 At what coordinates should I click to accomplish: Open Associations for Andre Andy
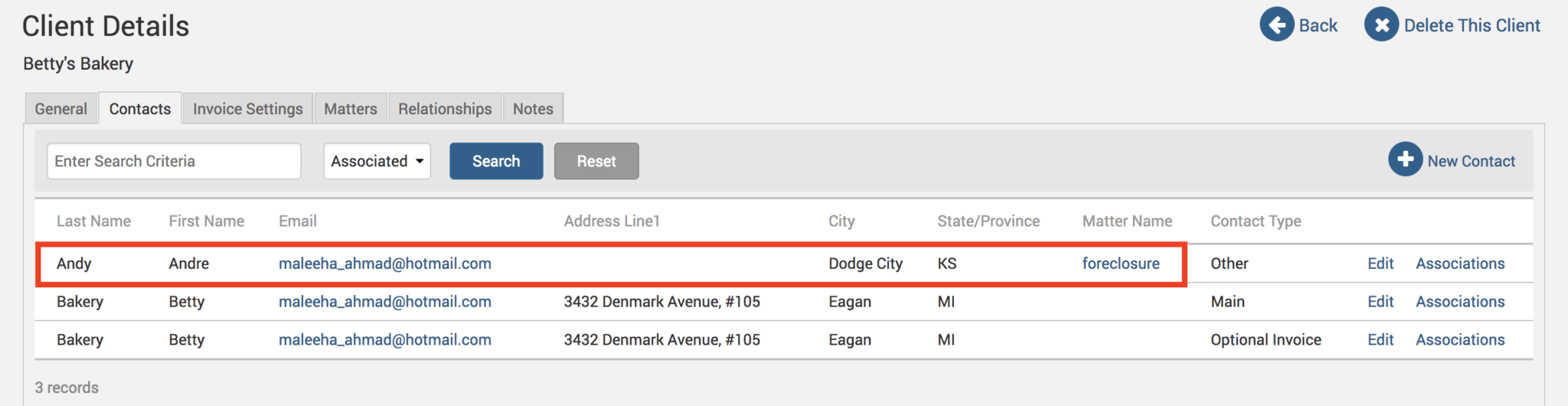coord(1460,264)
